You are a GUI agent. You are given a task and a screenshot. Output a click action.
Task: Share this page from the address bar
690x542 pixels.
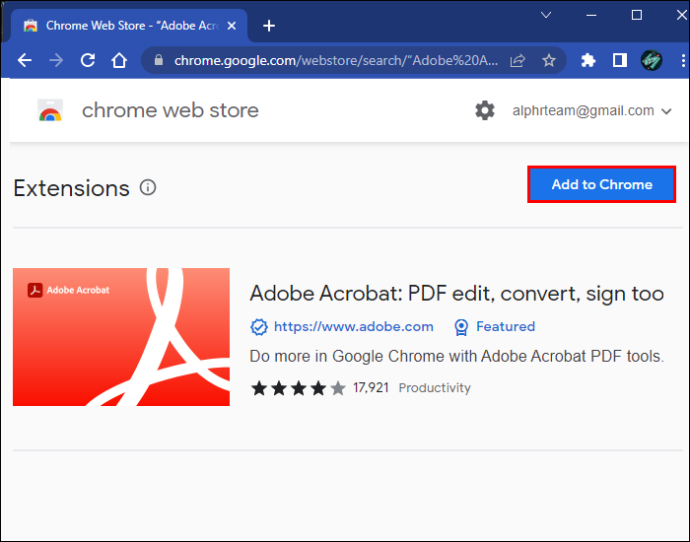pyautogui.click(x=518, y=60)
